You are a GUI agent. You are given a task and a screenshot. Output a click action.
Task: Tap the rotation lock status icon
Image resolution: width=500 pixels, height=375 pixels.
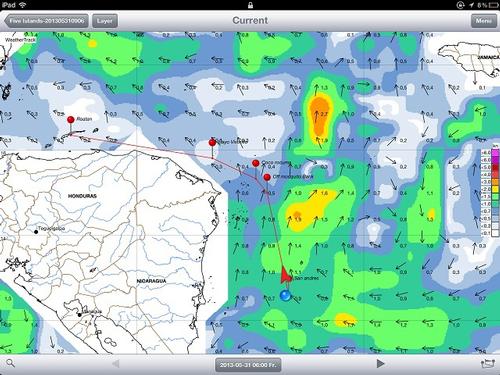460,5
